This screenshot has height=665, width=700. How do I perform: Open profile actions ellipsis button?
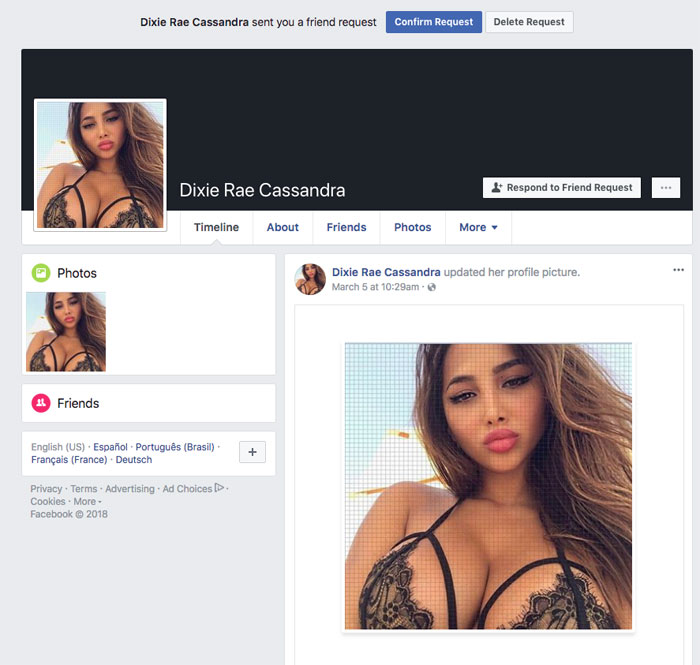coord(665,187)
